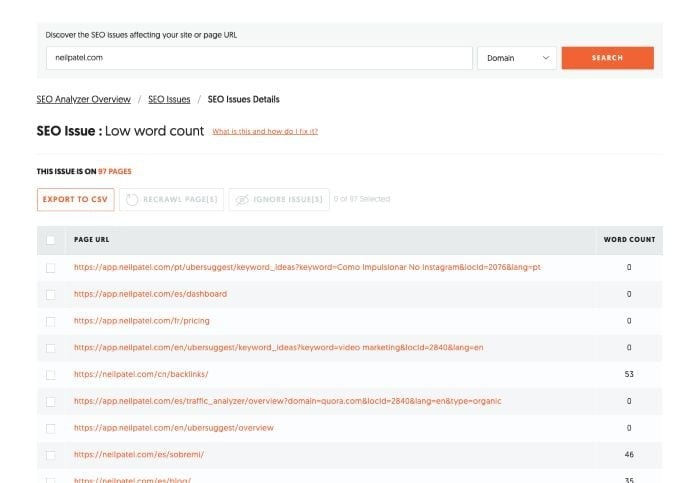Click the Word Count column header
This screenshot has width=700, height=483.
629,240
